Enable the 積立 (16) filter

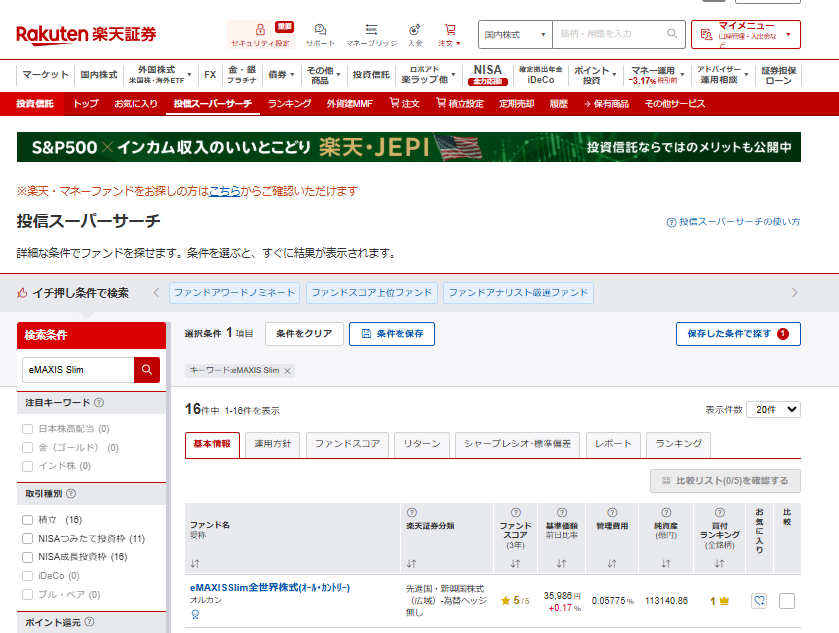pyautogui.click(x=27, y=520)
